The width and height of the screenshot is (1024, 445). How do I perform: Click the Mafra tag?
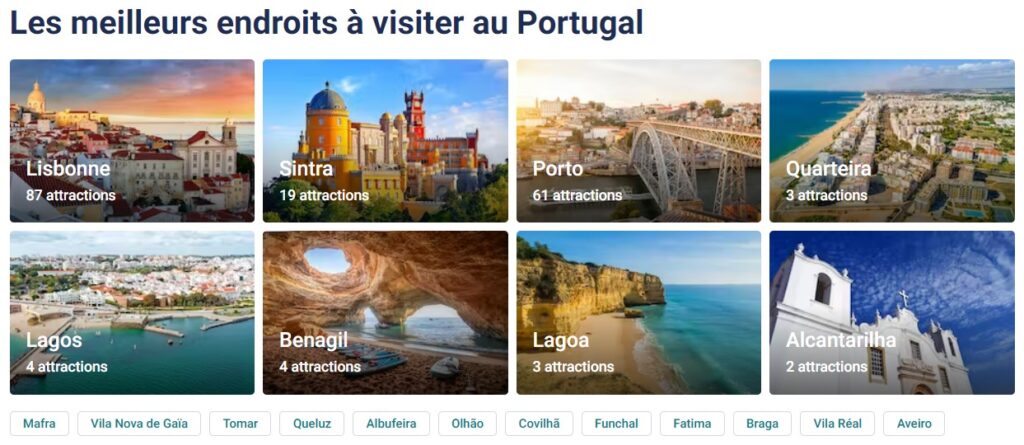[40, 423]
